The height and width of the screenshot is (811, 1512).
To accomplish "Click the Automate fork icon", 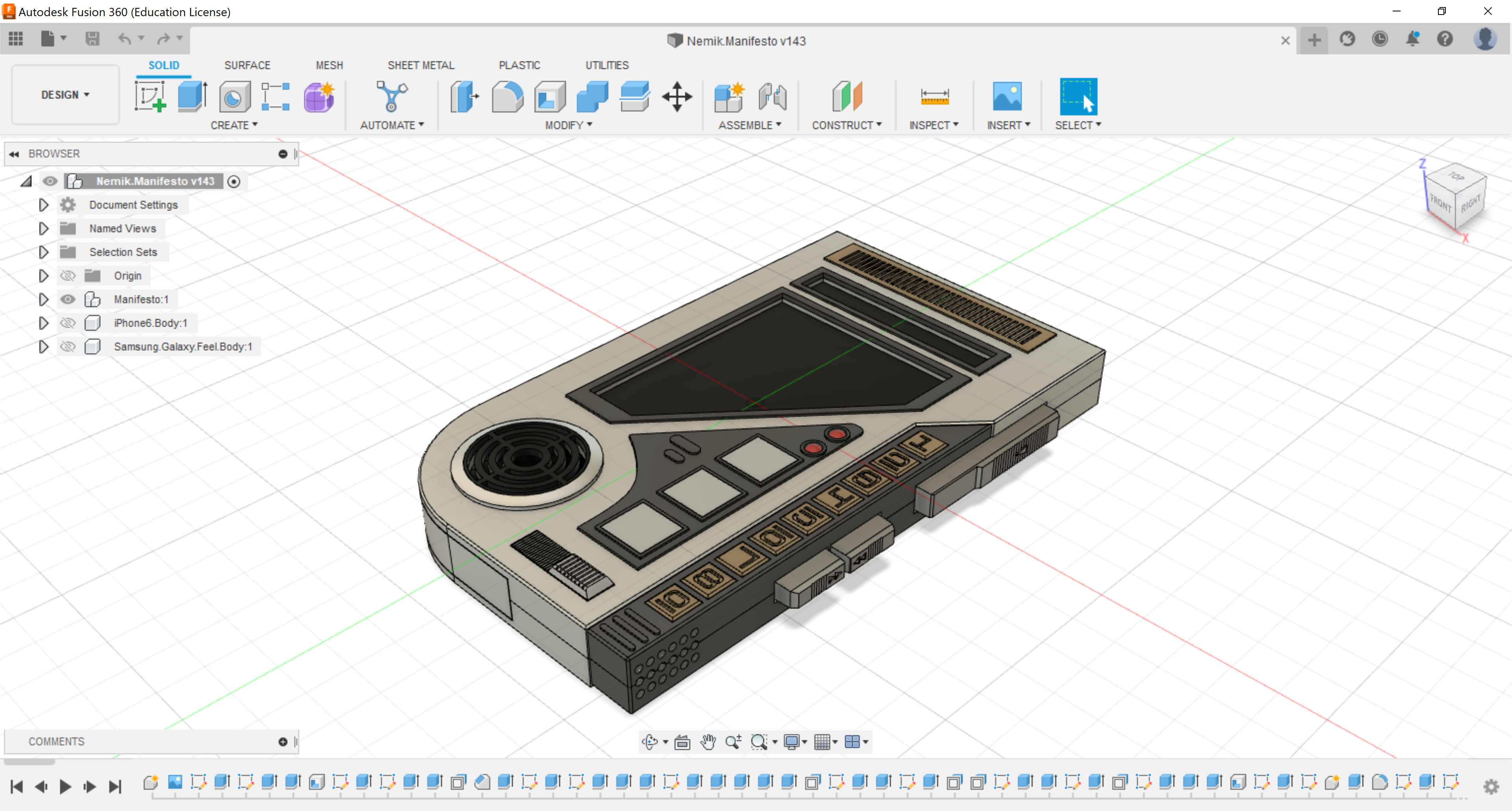I will pyautogui.click(x=391, y=96).
